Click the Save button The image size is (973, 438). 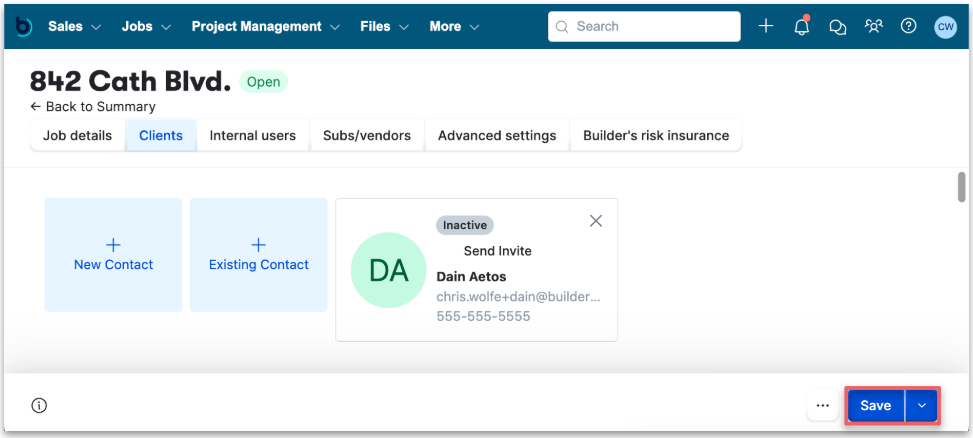[x=876, y=406]
